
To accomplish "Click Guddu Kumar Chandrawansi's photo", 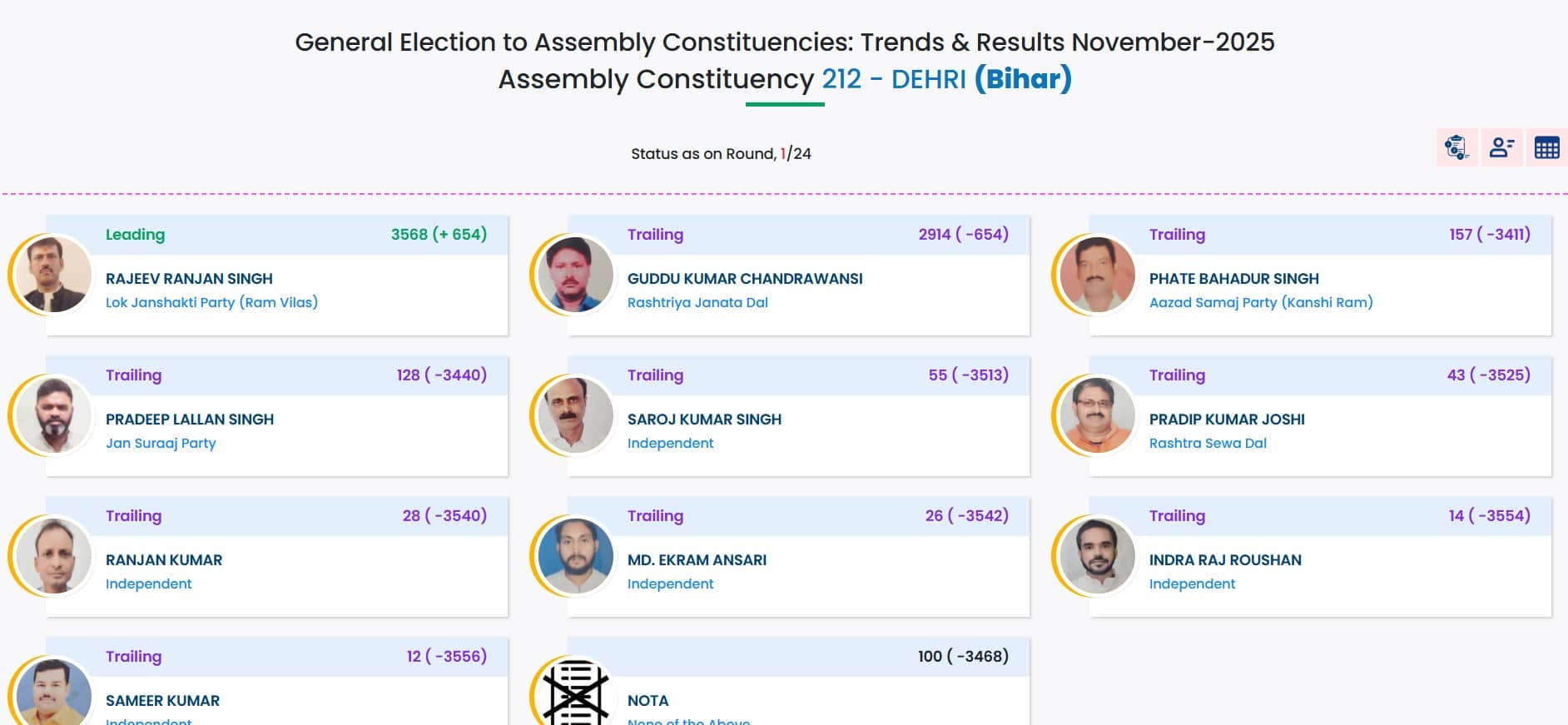I will 575,275.
